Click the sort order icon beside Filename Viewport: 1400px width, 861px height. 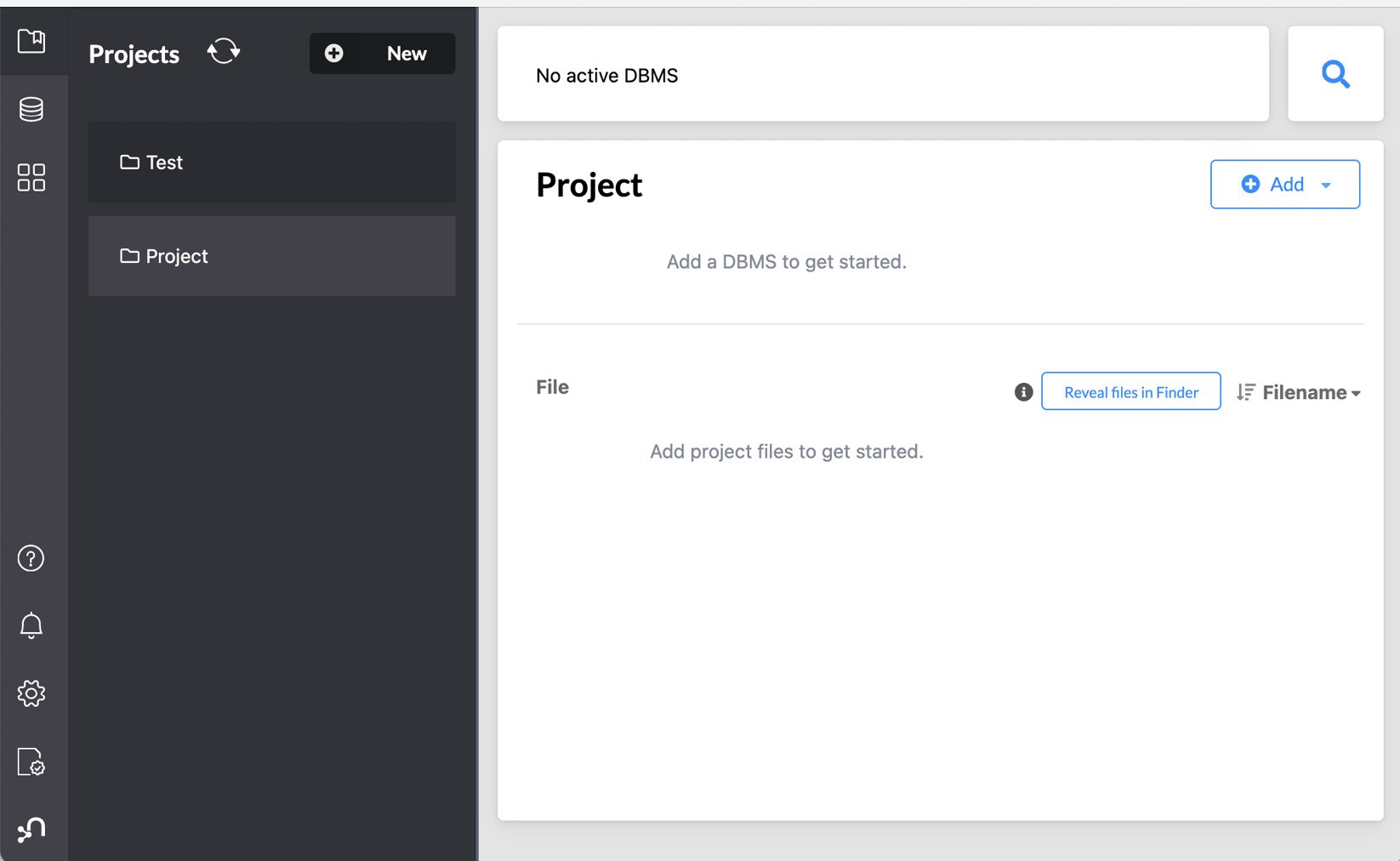click(1246, 392)
